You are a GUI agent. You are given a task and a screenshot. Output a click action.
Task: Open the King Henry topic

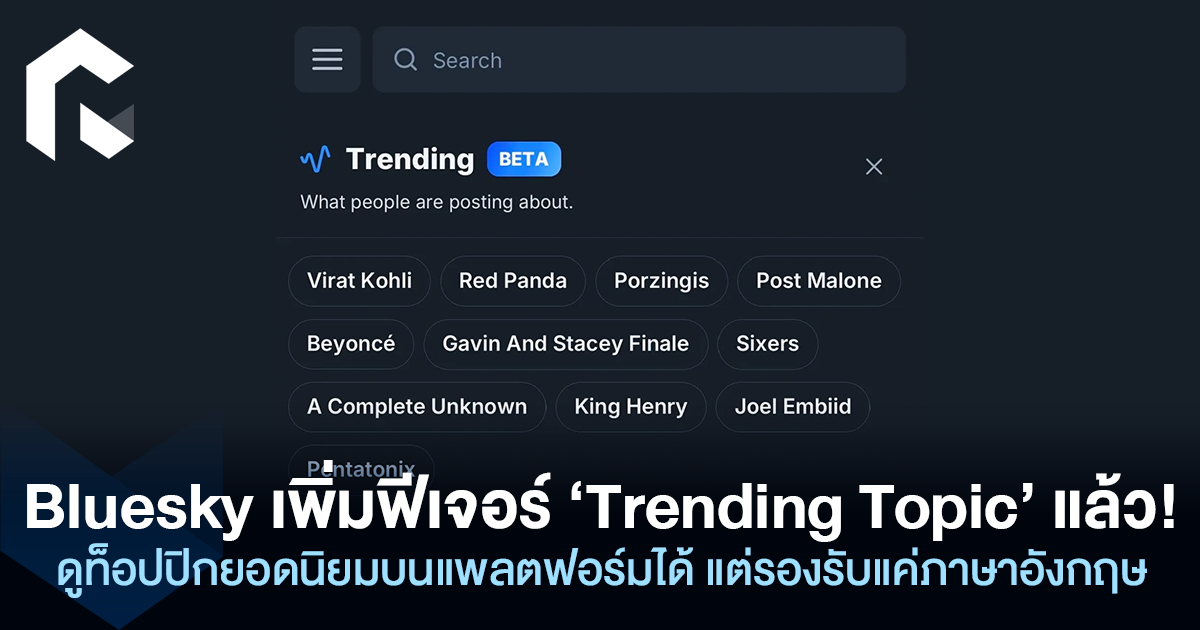(631, 407)
